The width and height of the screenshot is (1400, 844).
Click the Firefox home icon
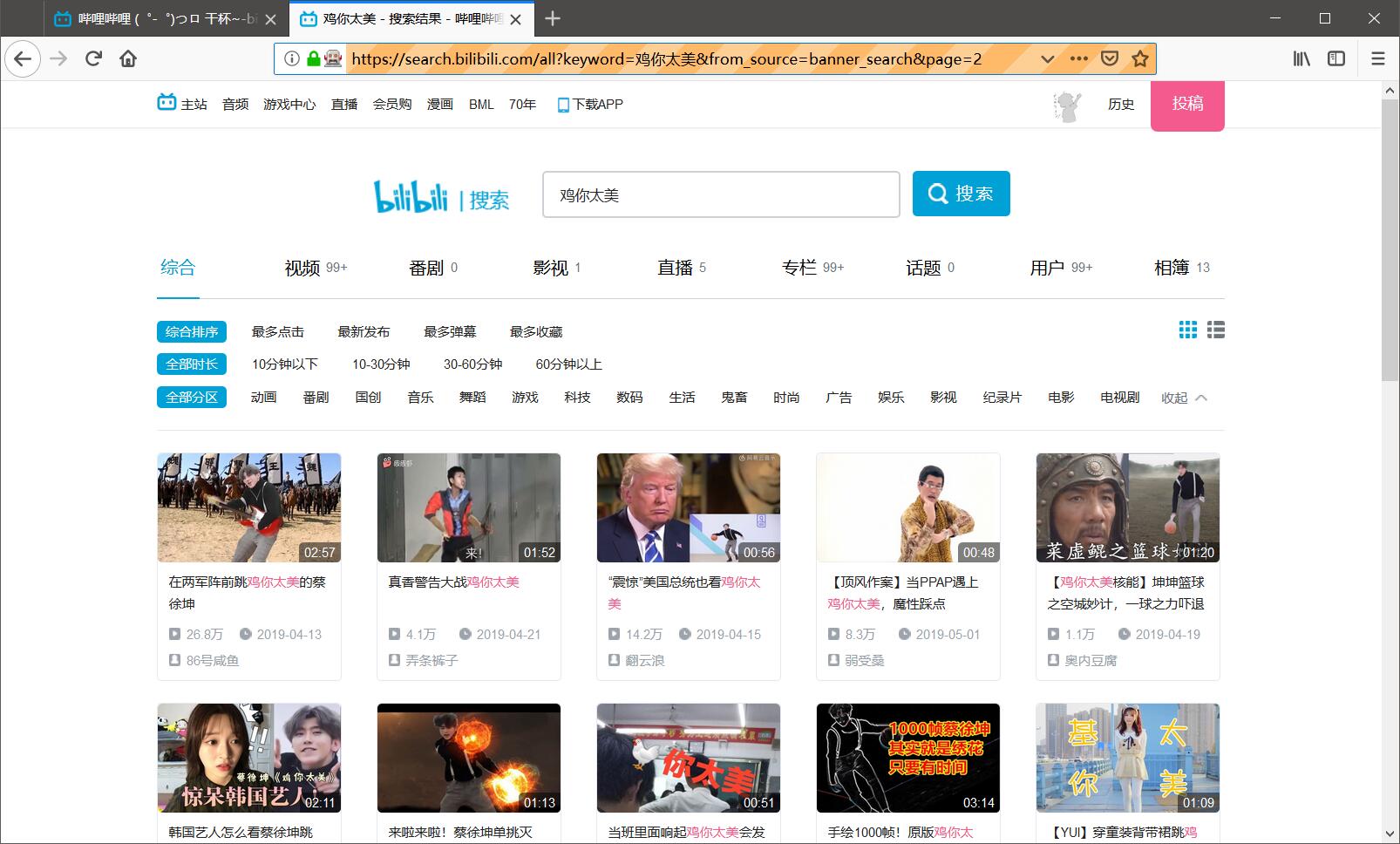(x=128, y=58)
